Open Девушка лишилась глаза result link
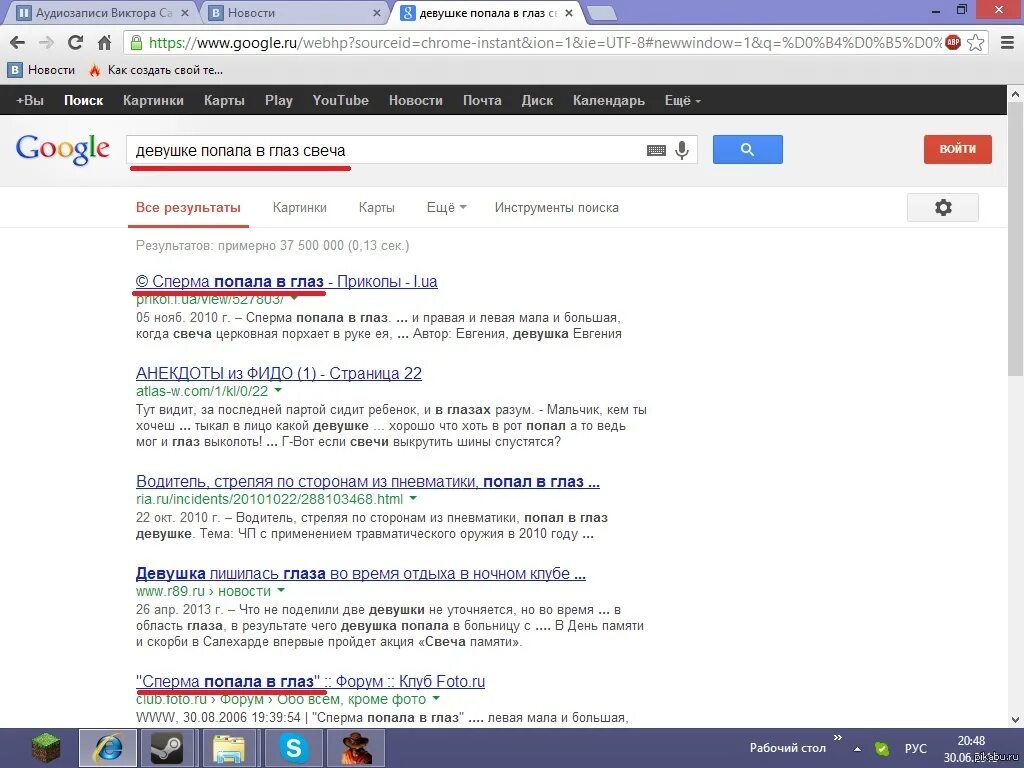Viewport: 1024px width, 768px height. pos(360,574)
